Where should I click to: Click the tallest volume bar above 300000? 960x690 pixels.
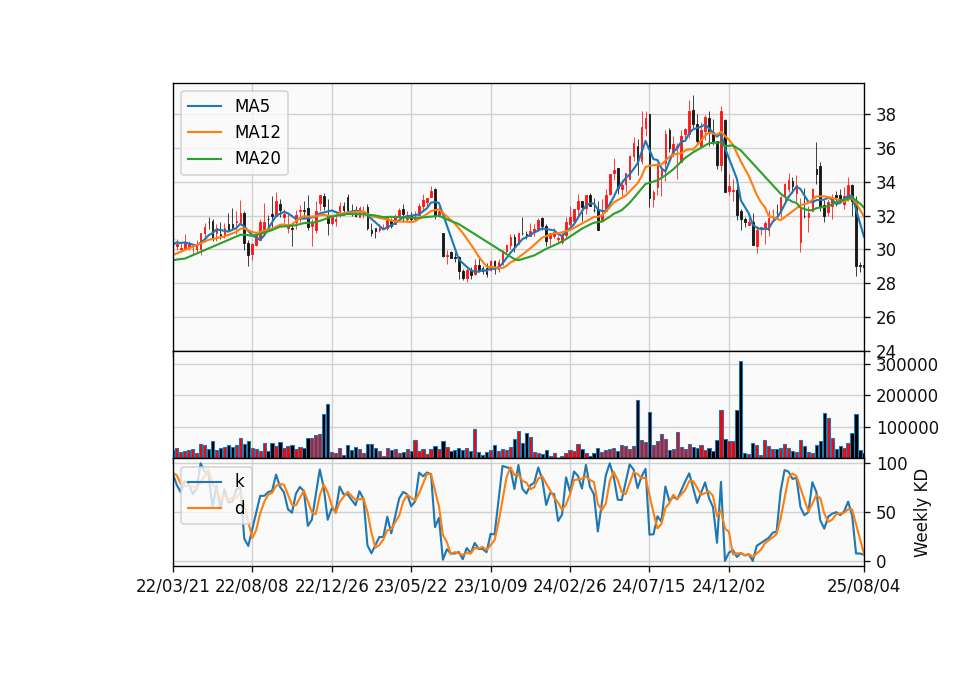[741, 410]
